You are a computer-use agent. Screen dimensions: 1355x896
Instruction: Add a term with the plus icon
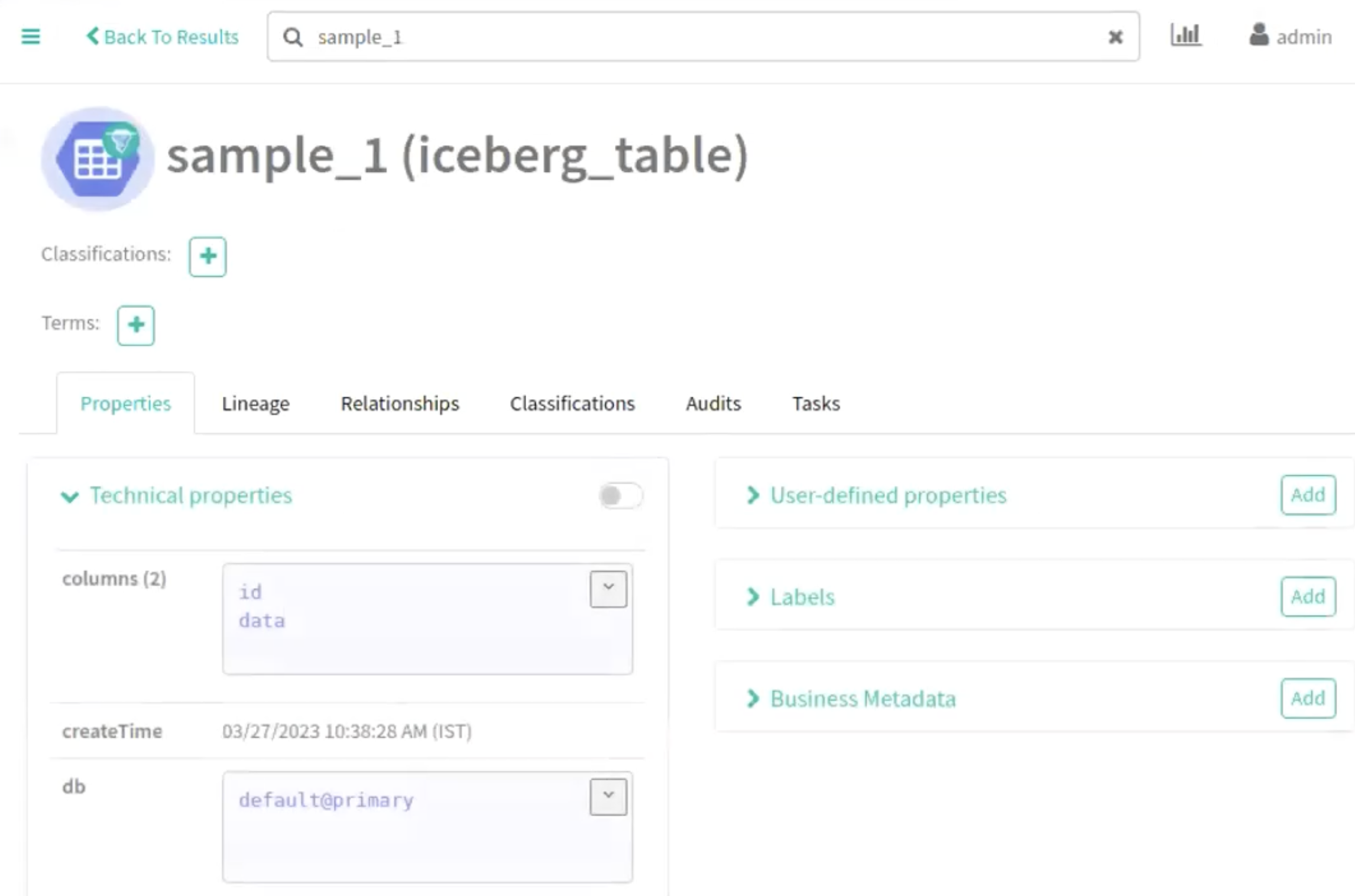136,325
